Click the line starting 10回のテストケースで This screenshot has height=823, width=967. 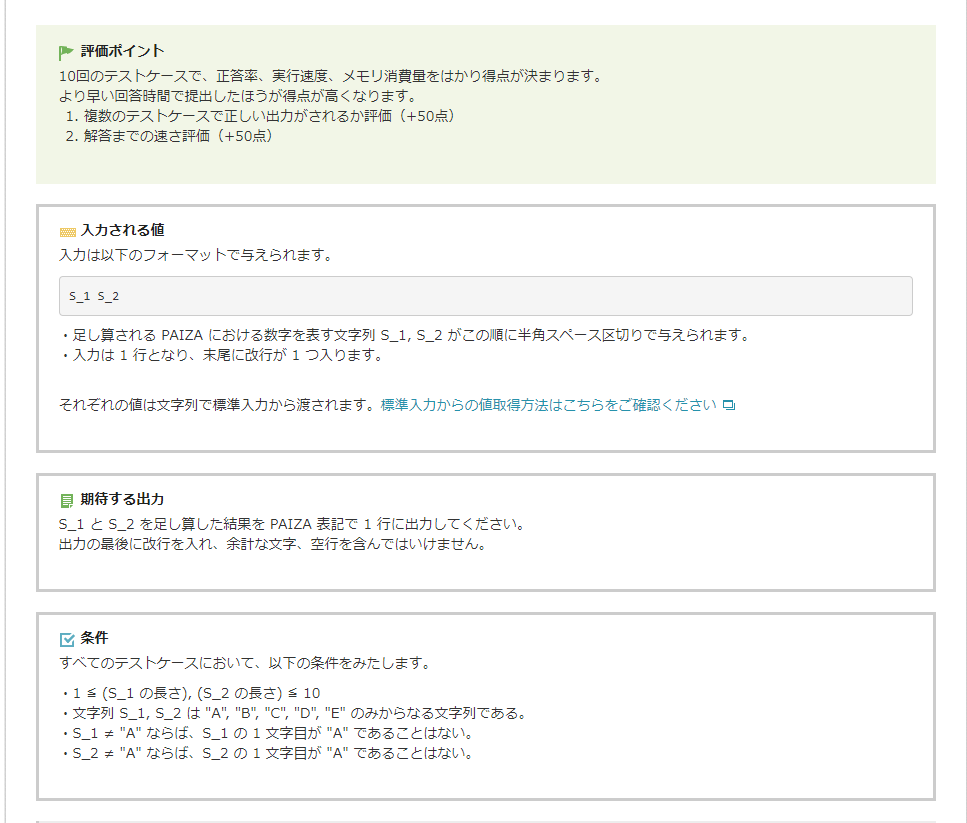(x=330, y=76)
